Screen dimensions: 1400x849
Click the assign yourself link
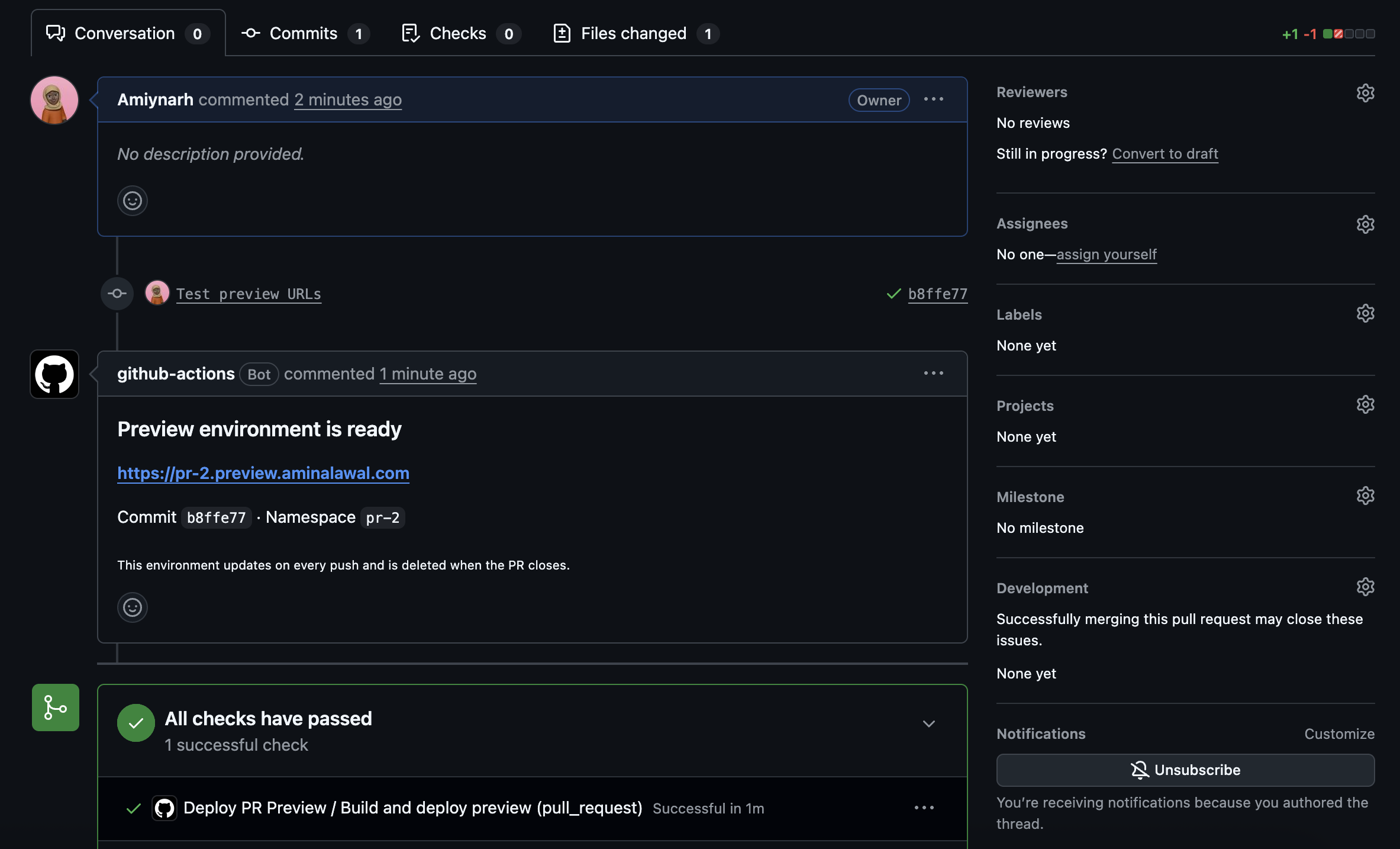(1107, 255)
